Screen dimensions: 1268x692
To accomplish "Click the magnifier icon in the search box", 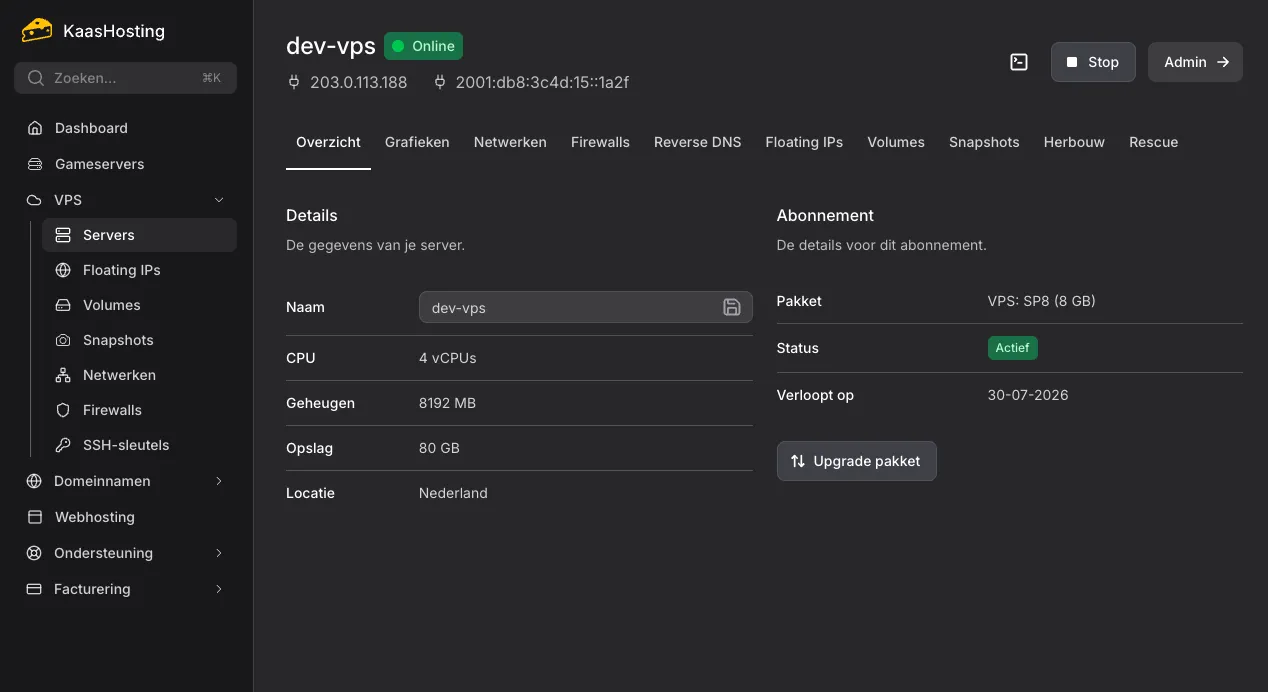I will coord(36,78).
